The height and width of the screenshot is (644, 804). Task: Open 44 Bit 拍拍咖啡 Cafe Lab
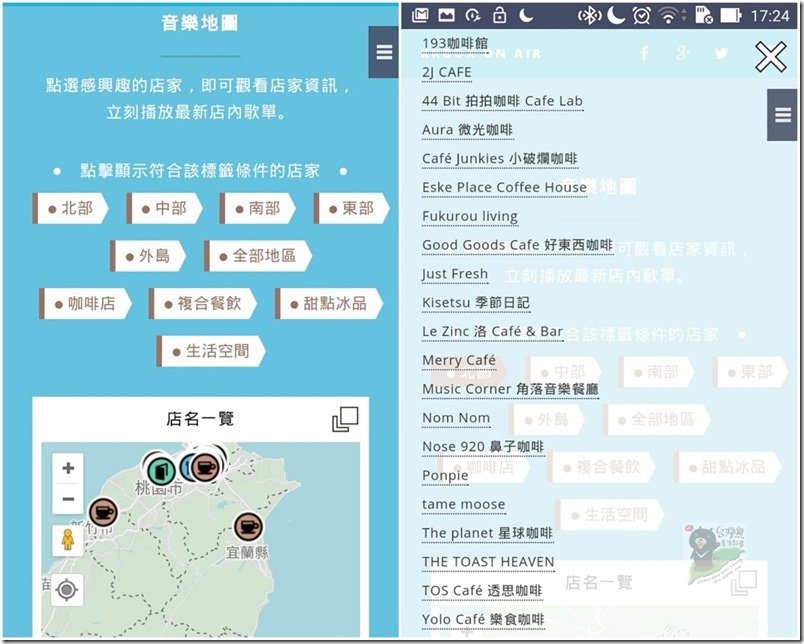pos(502,101)
